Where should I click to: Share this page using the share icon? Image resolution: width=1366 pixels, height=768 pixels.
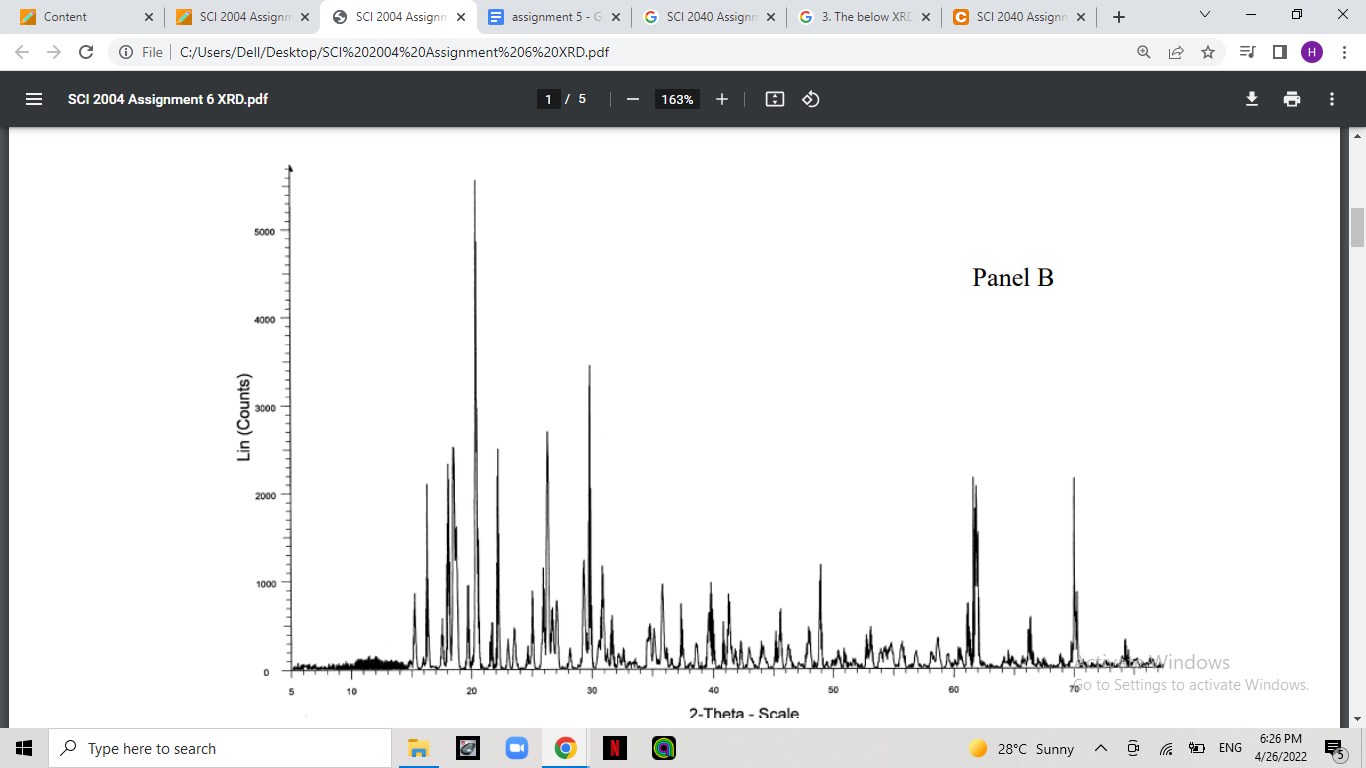pos(1176,52)
